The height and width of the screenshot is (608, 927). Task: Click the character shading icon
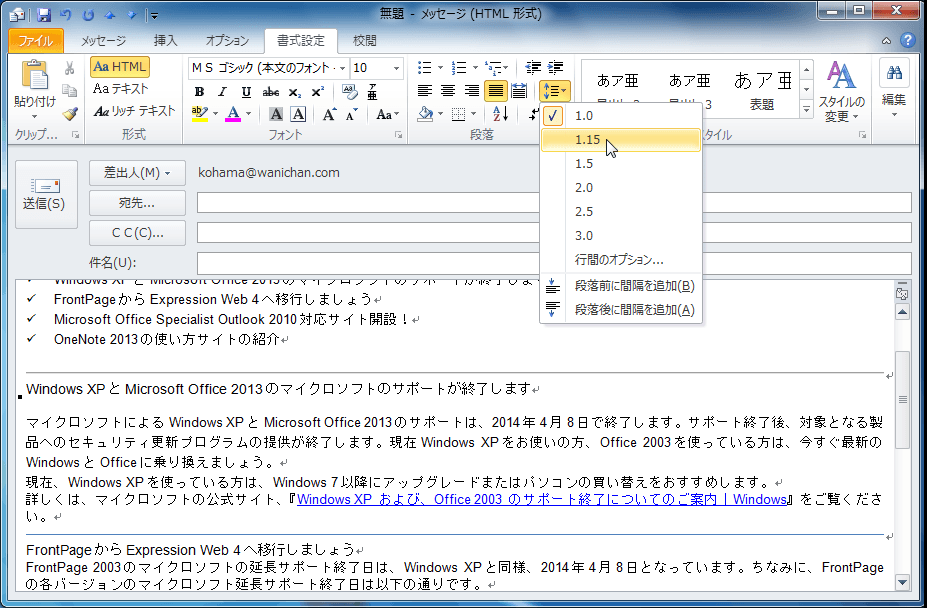click(x=275, y=114)
